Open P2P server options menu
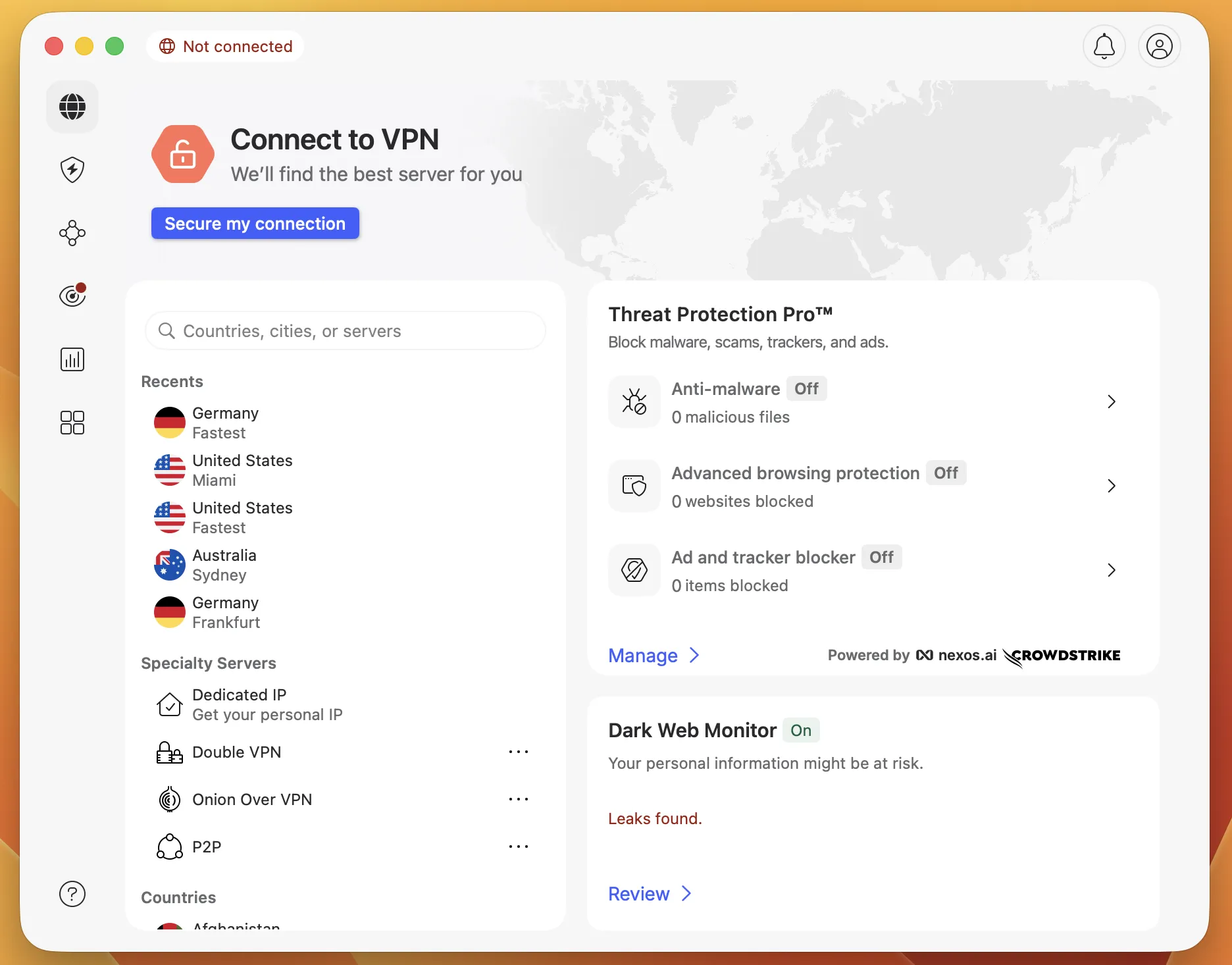The image size is (1232, 965). (x=519, y=847)
